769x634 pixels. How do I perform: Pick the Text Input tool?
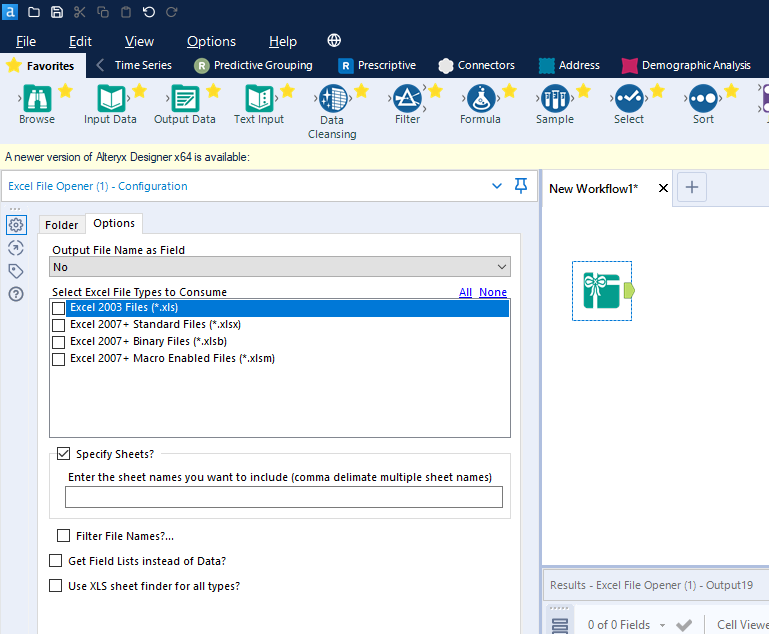(x=259, y=99)
